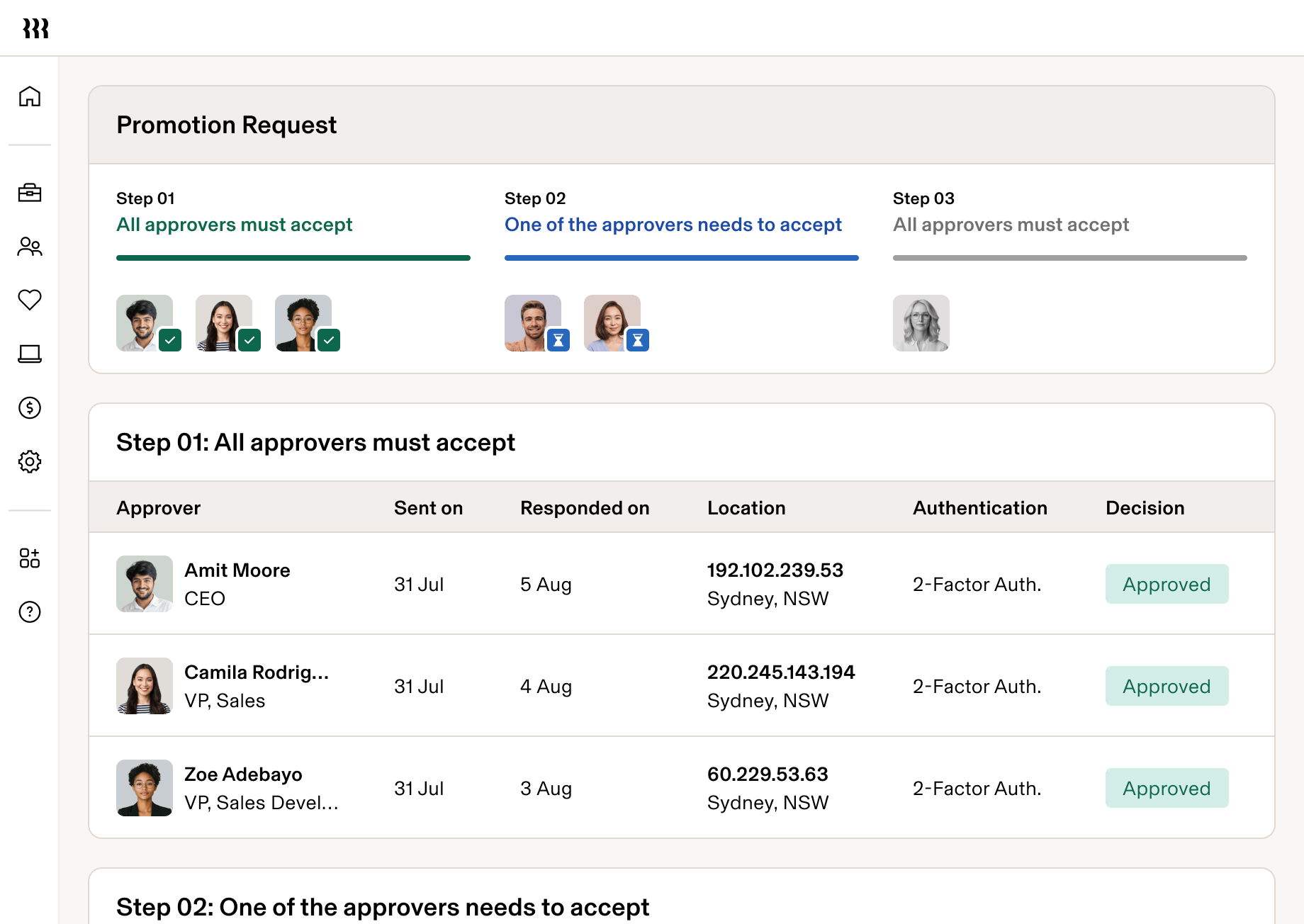Open the heart Benefits icon in sidebar
The height and width of the screenshot is (924, 1304).
click(30, 300)
